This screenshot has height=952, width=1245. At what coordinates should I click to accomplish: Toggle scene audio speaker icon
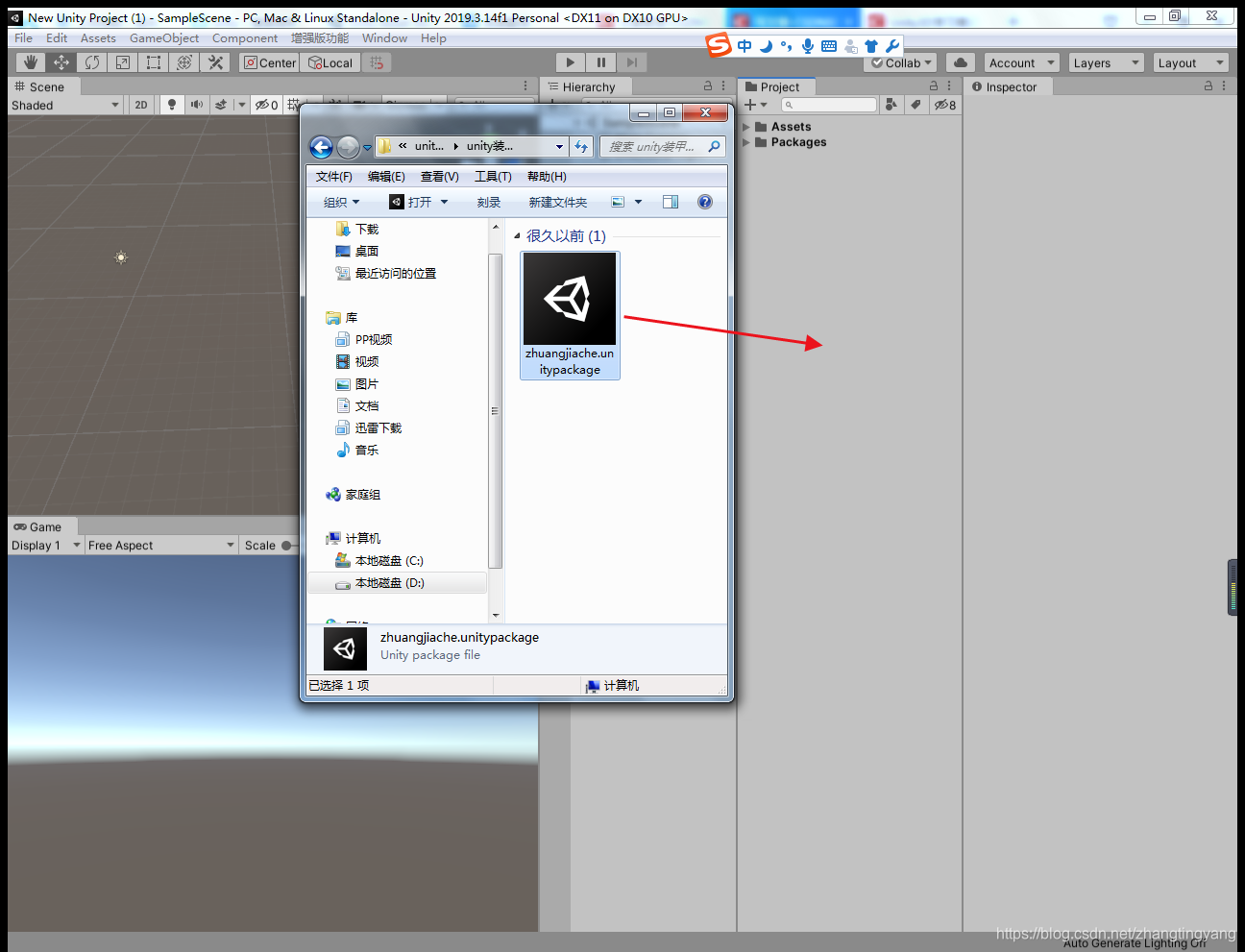point(197,105)
